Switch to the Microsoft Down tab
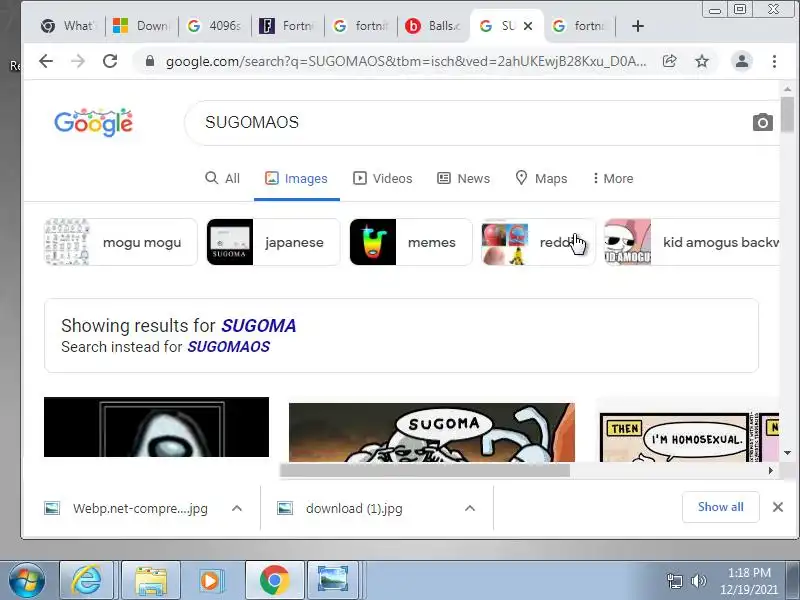The width and height of the screenshot is (800, 600). coord(141,26)
